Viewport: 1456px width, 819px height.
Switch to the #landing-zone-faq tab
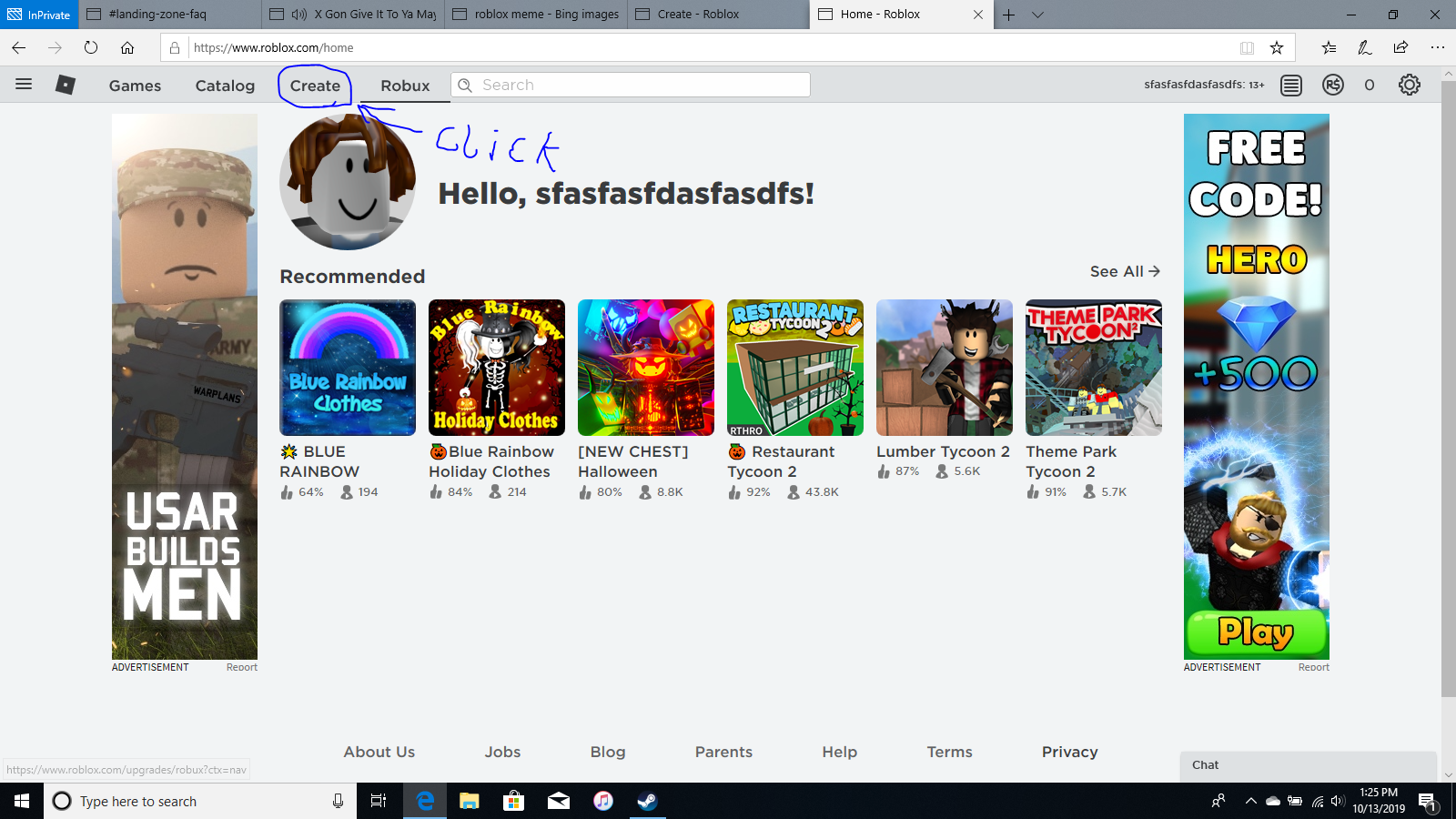(x=171, y=15)
